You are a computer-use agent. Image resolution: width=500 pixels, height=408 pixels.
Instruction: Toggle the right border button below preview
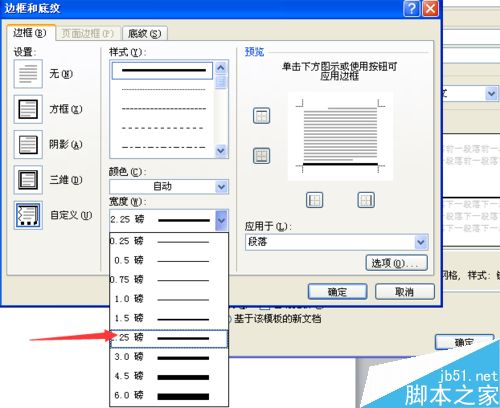click(x=366, y=200)
